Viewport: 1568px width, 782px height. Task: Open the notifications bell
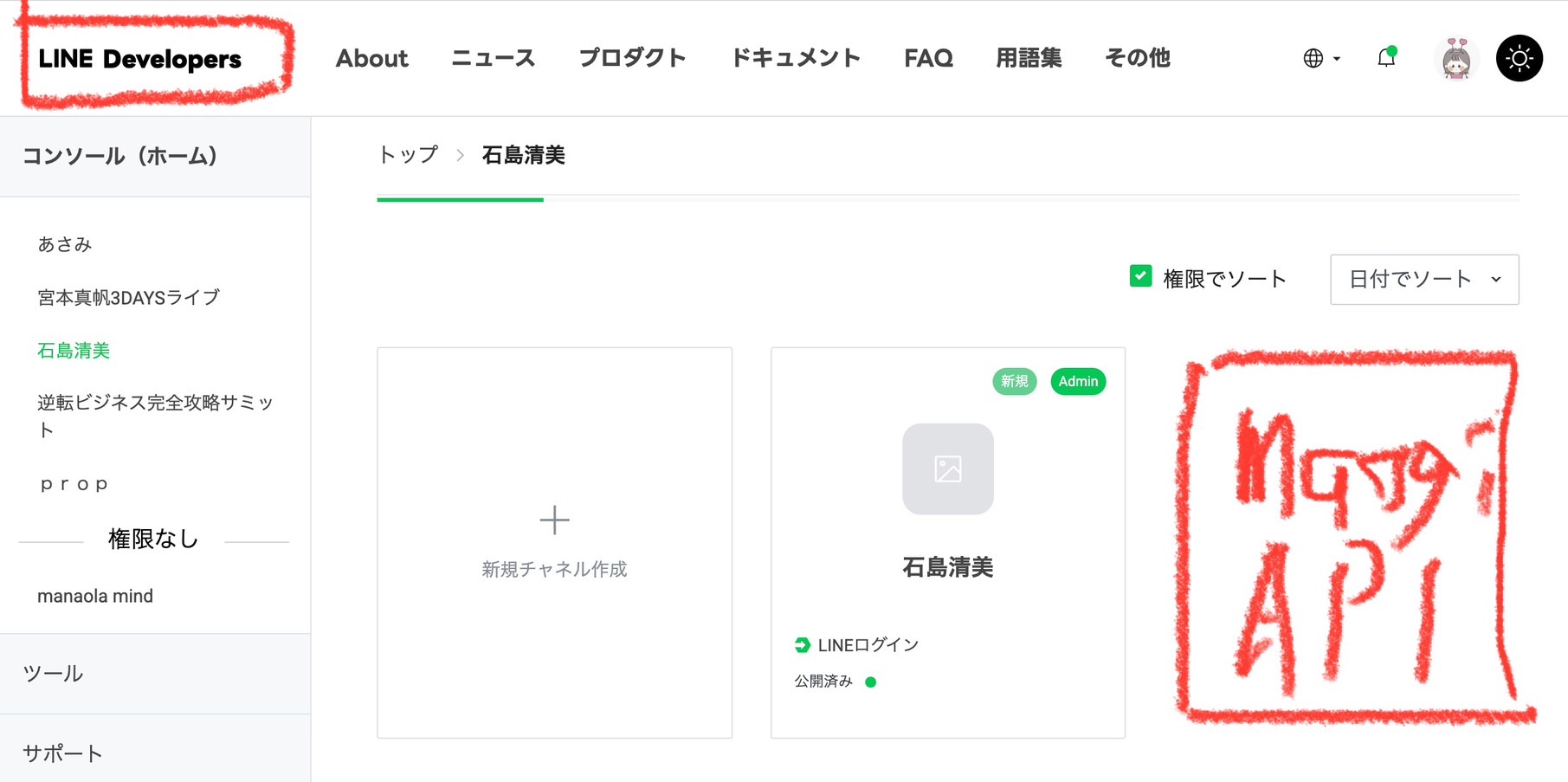[1386, 57]
